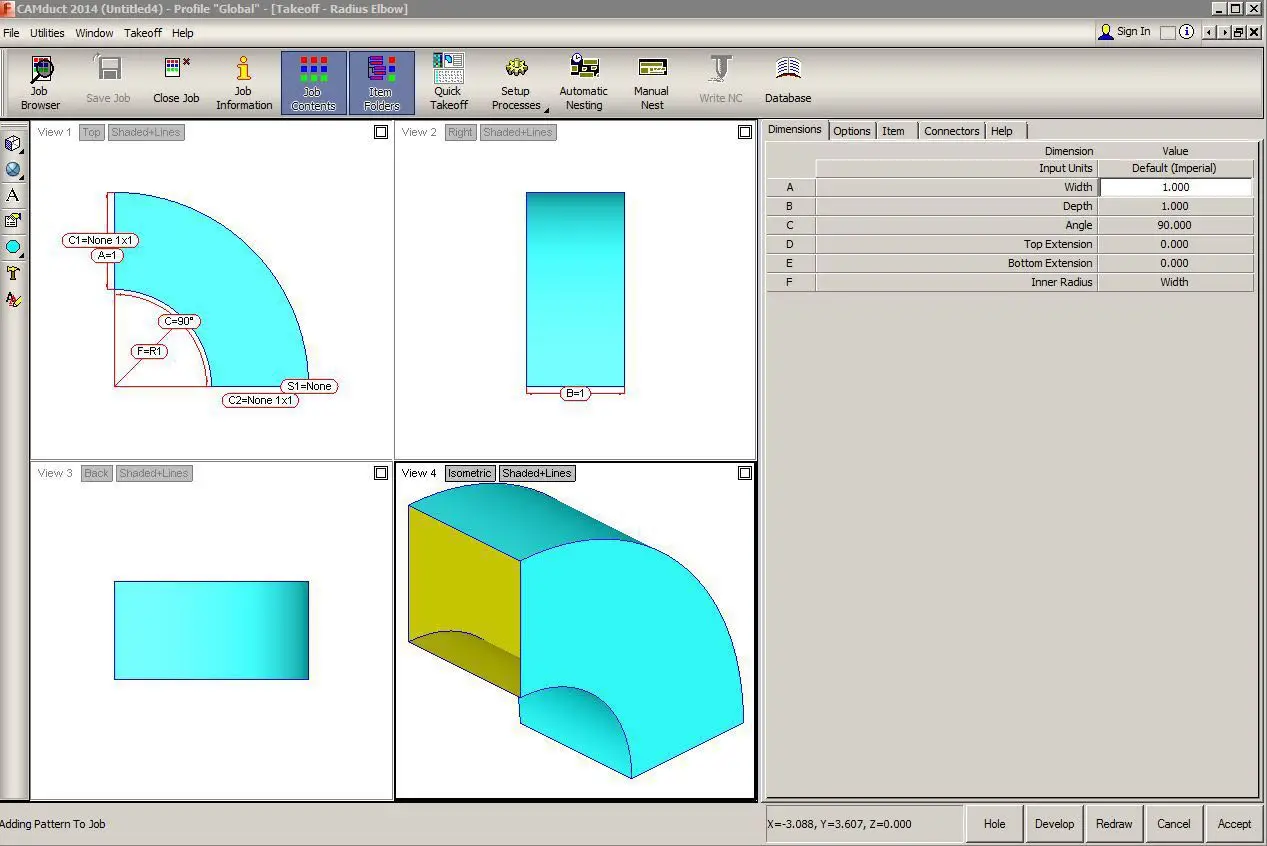Click the Job Information icon

click(x=243, y=83)
